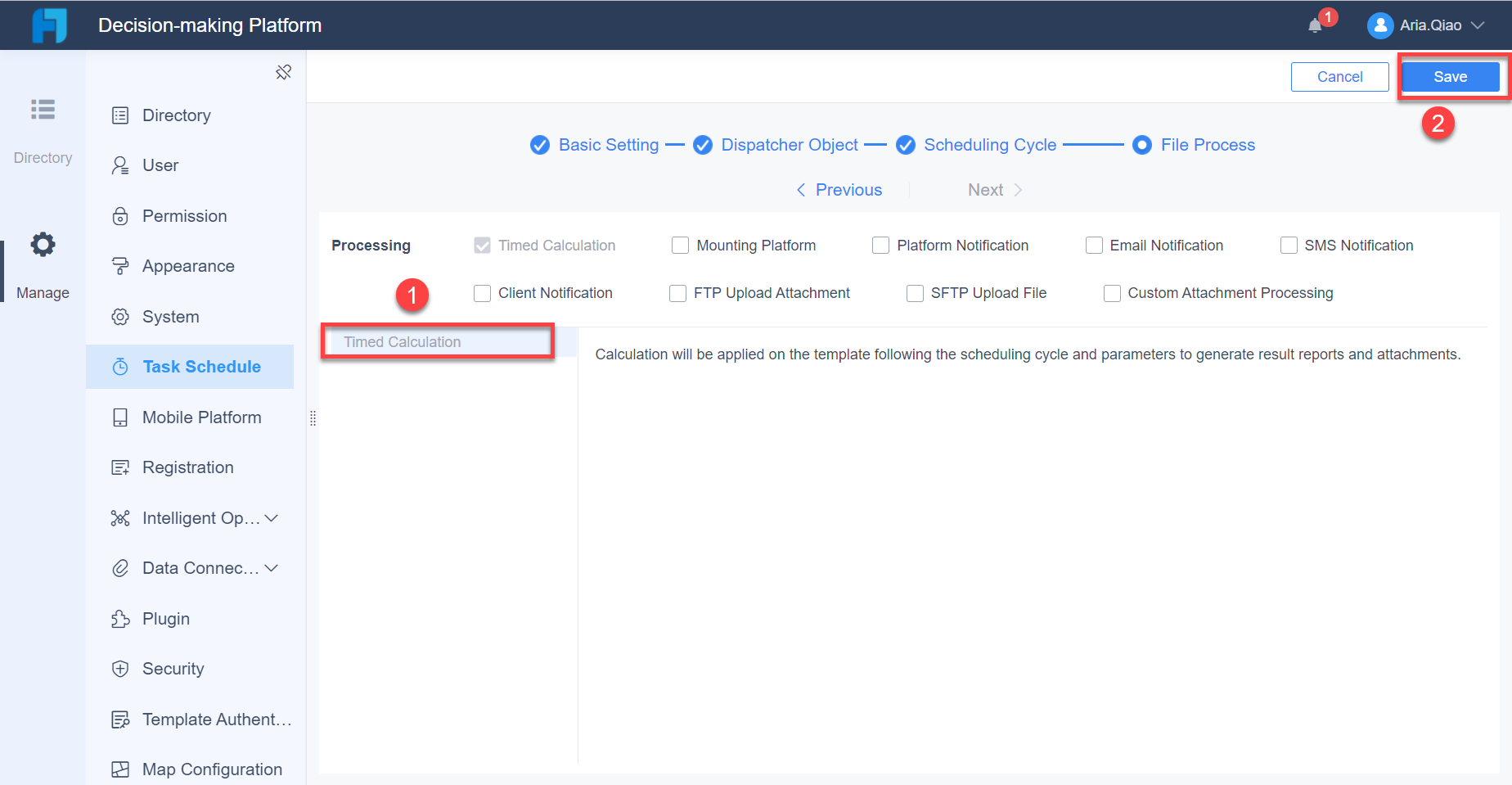Image resolution: width=1512 pixels, height=785 pixels.
Task: Click the Permission lock icon
Action: pos(120,216)
